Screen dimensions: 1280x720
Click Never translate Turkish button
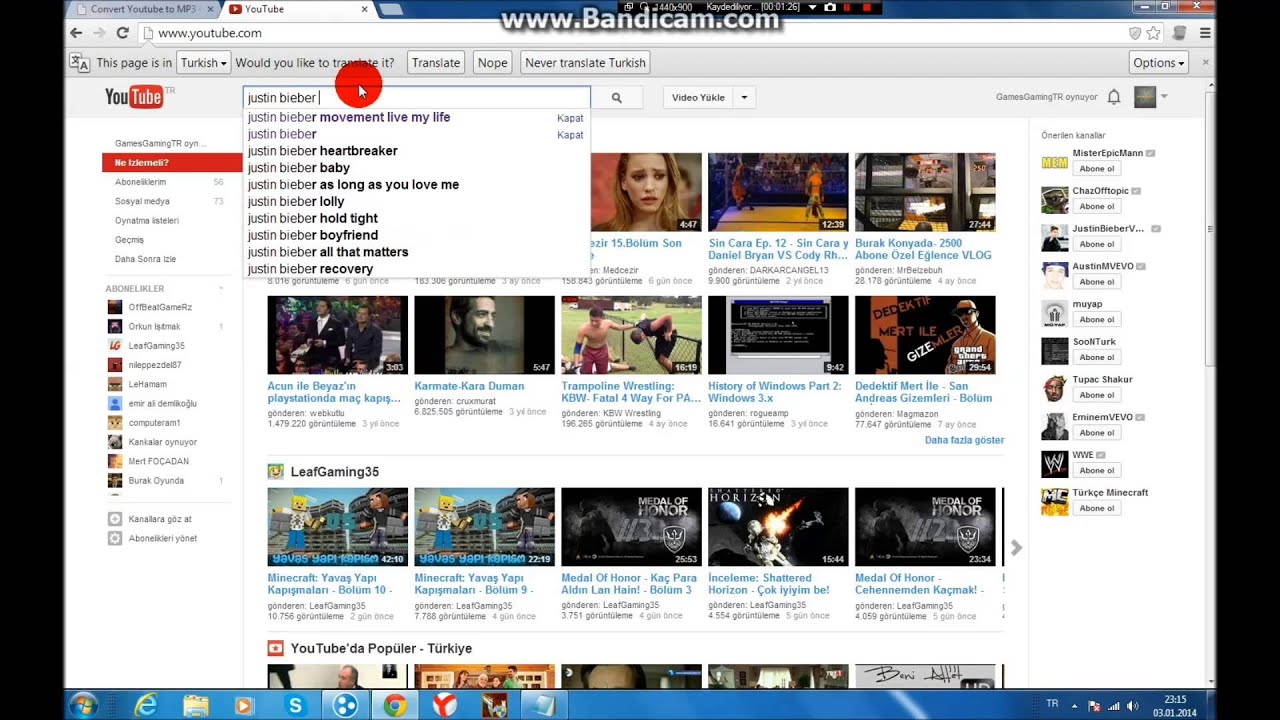pos(586,62)
